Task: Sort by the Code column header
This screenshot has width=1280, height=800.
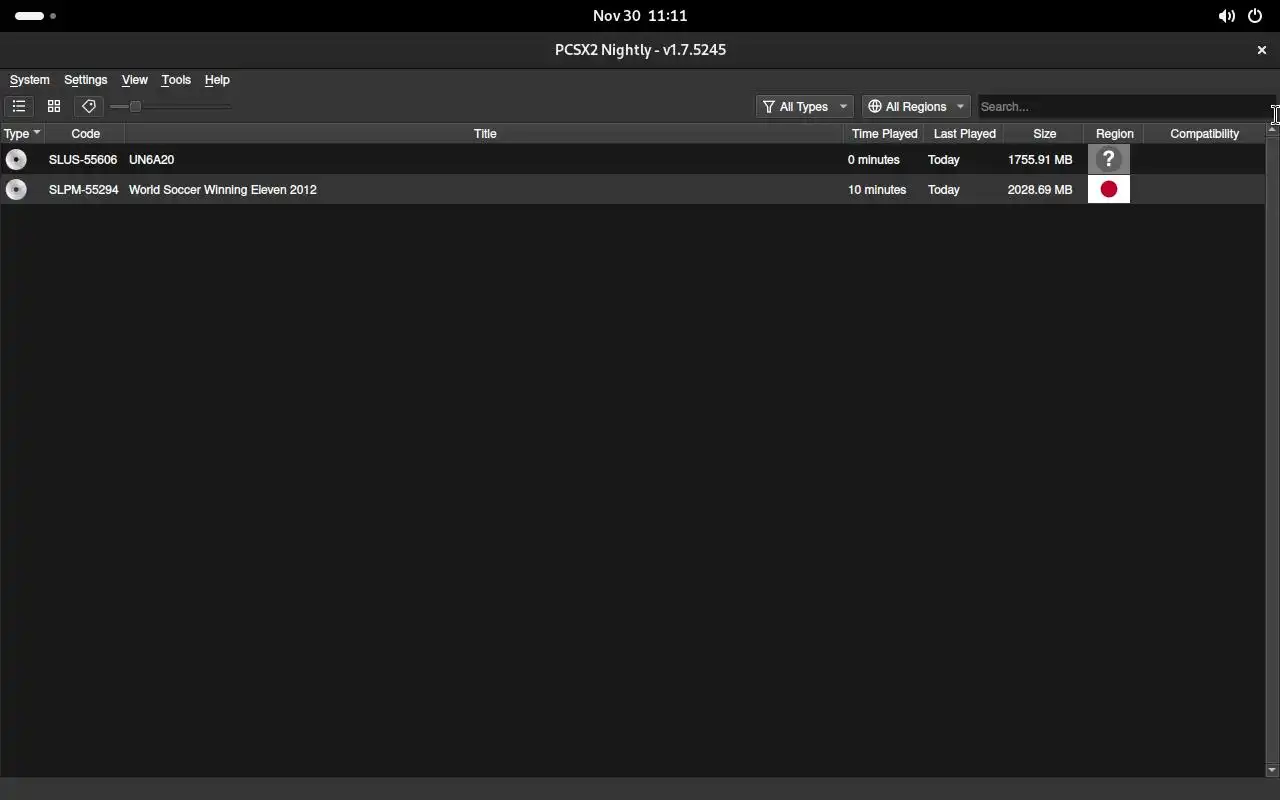Action: [x=85, y=133]
